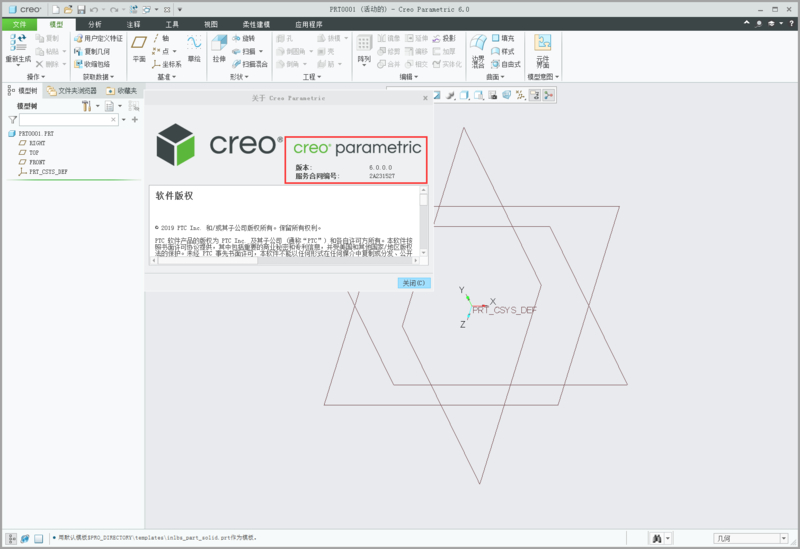Screen dimensions: 800x549
Task: Create a datum 平面 plane
Action: [x=139, y=48]
